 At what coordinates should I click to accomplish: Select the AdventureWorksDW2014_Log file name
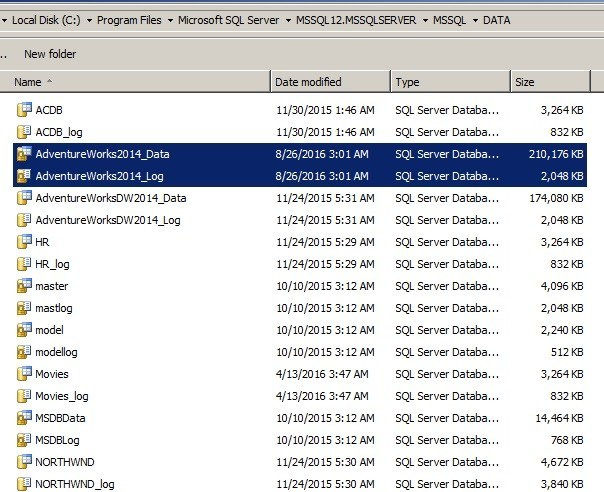[x=108, y=220]
